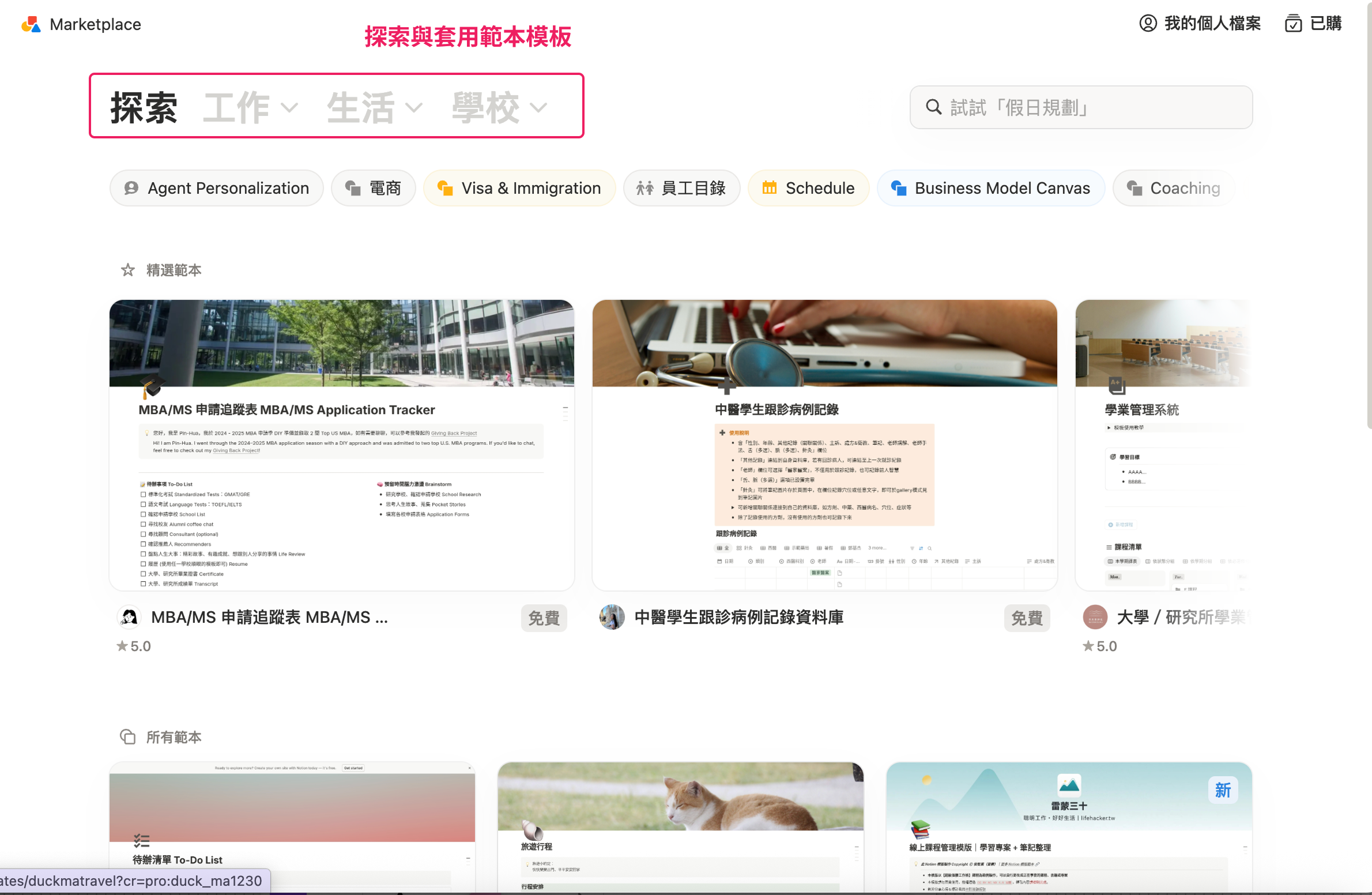Click the magnifier icon in the search box
Image resolution: width=1372 pixels, height=895 pixels.
933,107
